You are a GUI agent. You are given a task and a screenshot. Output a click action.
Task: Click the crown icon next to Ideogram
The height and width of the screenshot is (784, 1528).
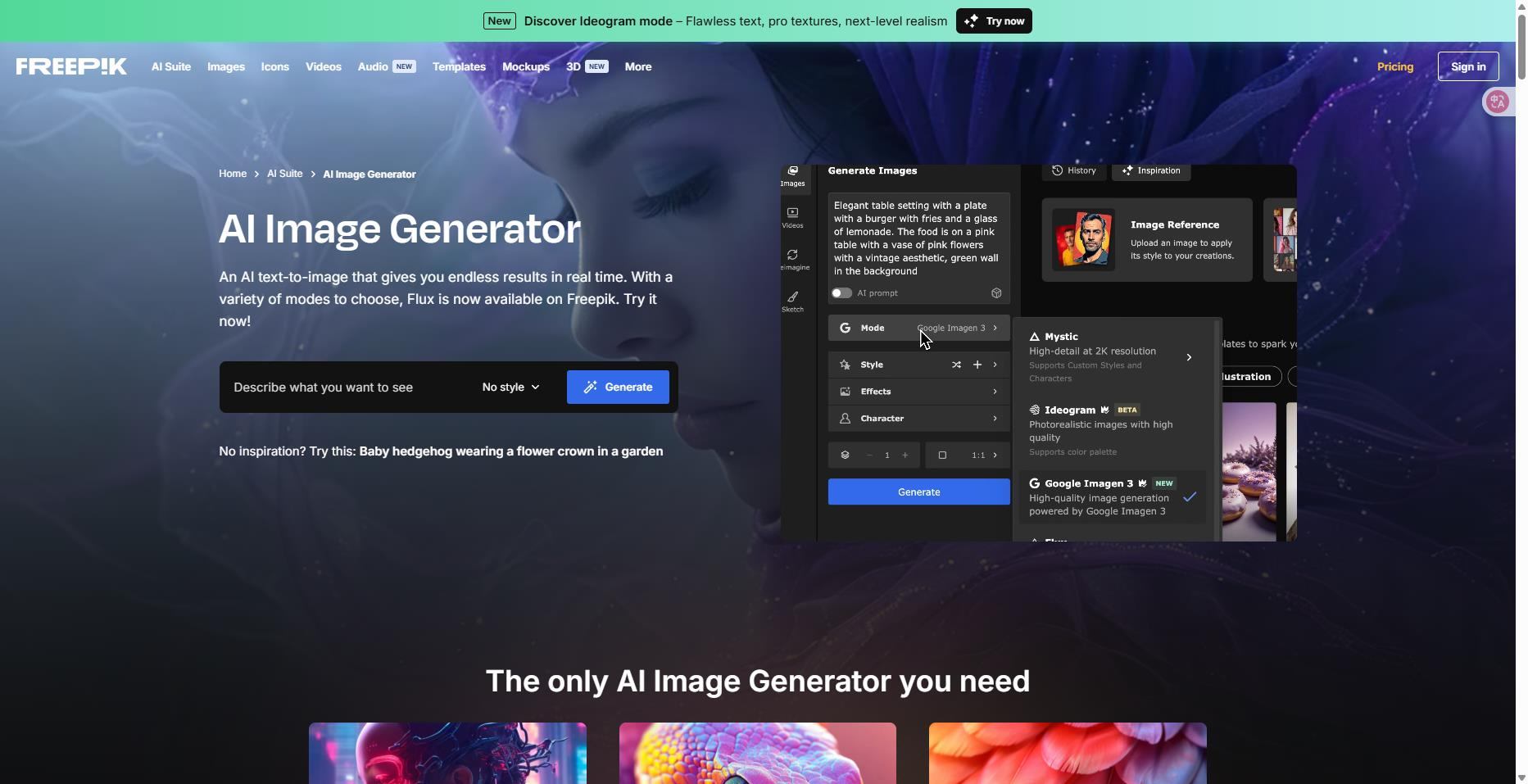point(1104,410)
